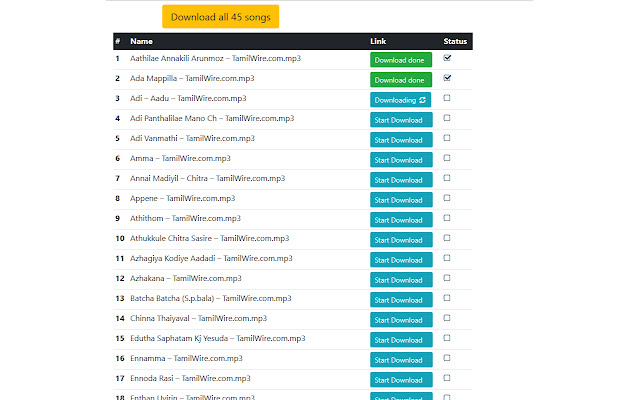Click the Status column header

coord(455,41)
